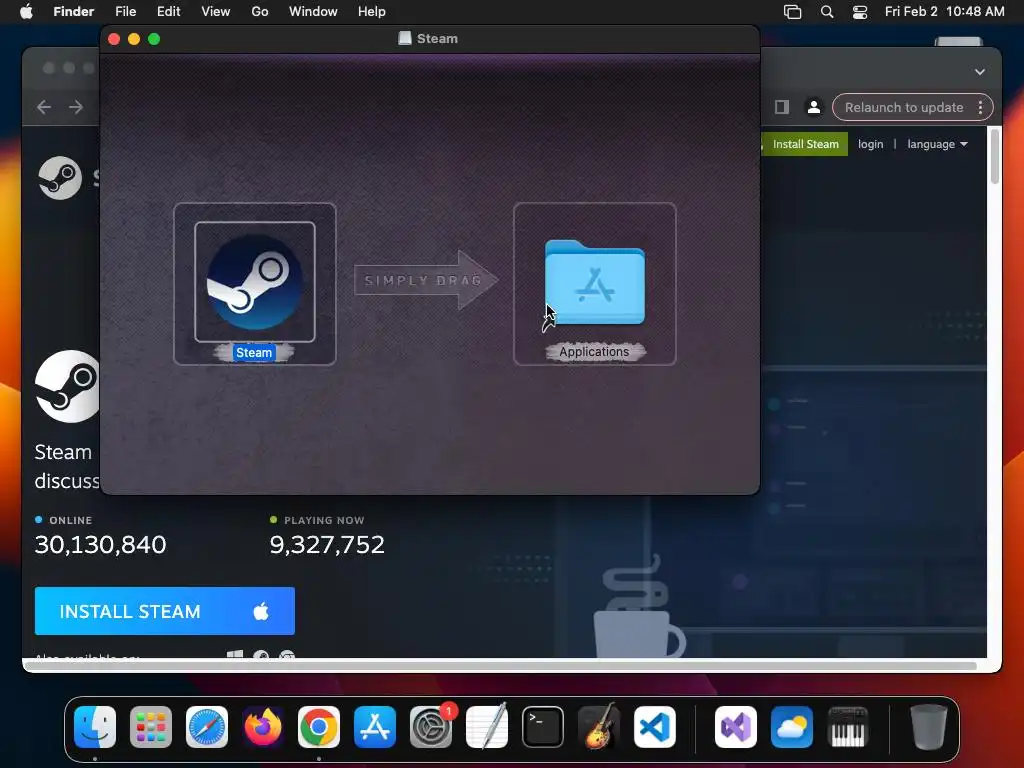Open the Window menu
Screen dimensions: 1024x768
pyautogui.click(x=313, y=12)
